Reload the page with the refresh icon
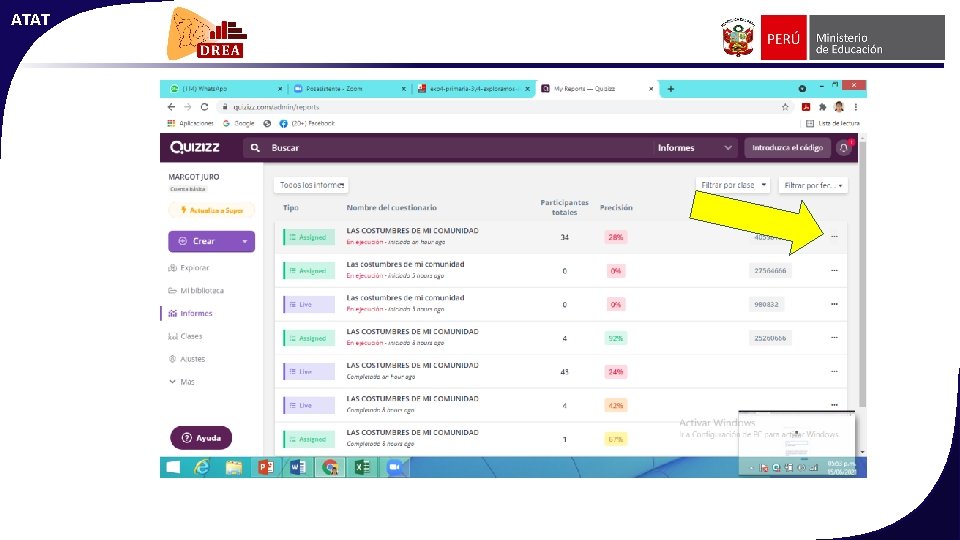This screenshot has height=540, width=960. click(204, 107)
